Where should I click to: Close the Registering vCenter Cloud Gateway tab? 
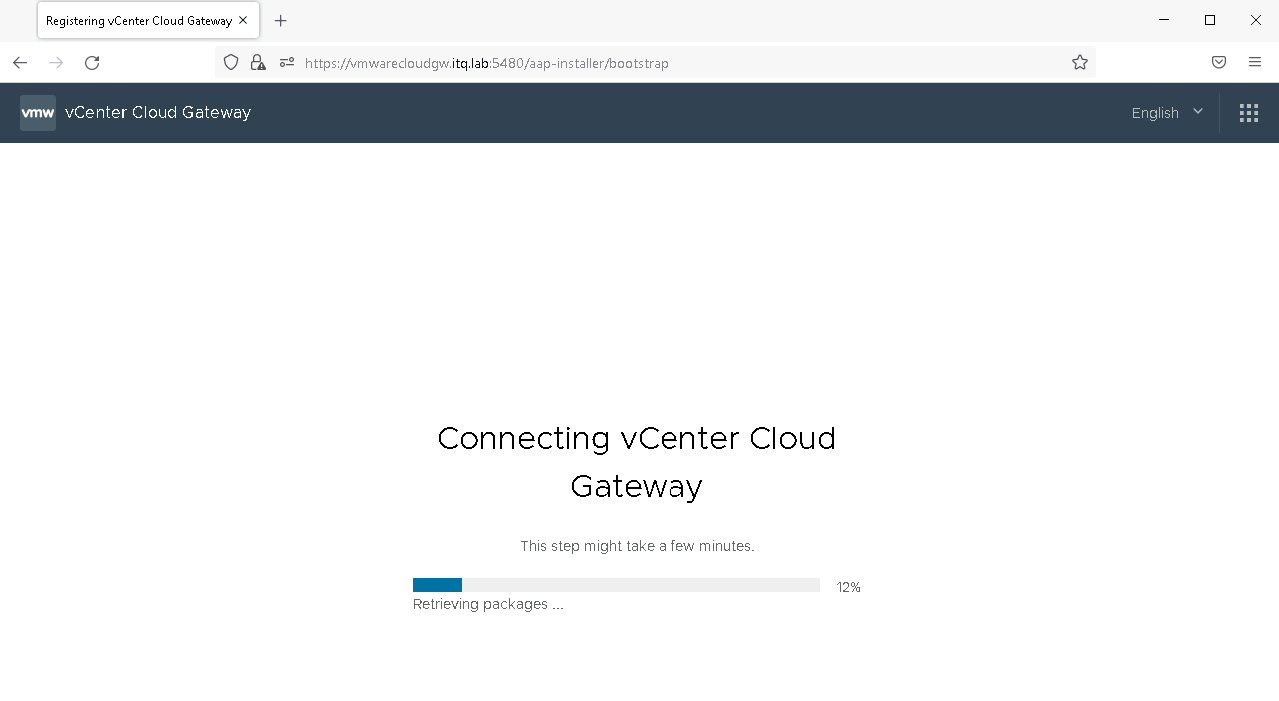pyautogui.click(x=243, y=20)
